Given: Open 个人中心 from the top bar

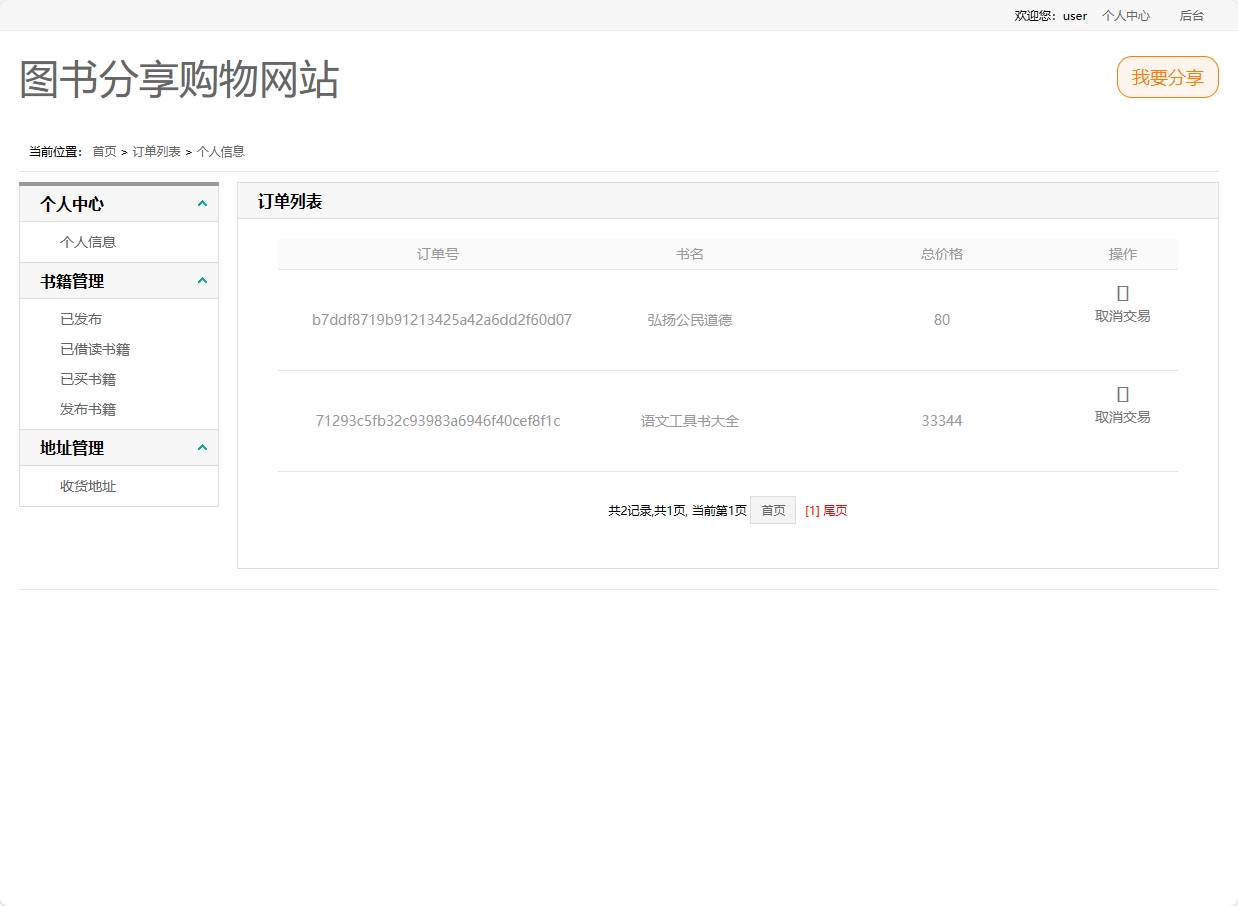Looking at the screenshot, I should (1125, 15).
